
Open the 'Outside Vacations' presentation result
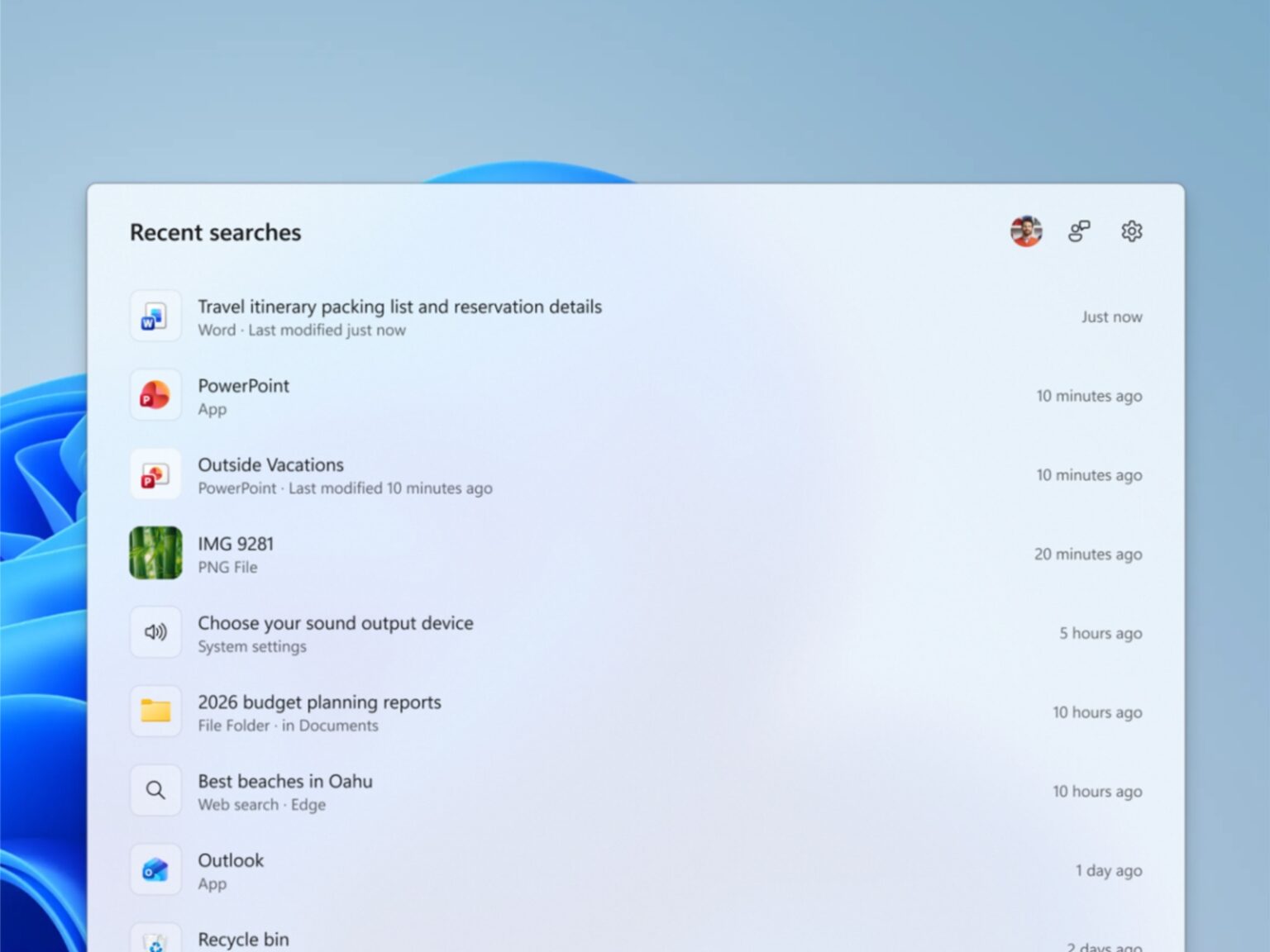pos(270,464)
